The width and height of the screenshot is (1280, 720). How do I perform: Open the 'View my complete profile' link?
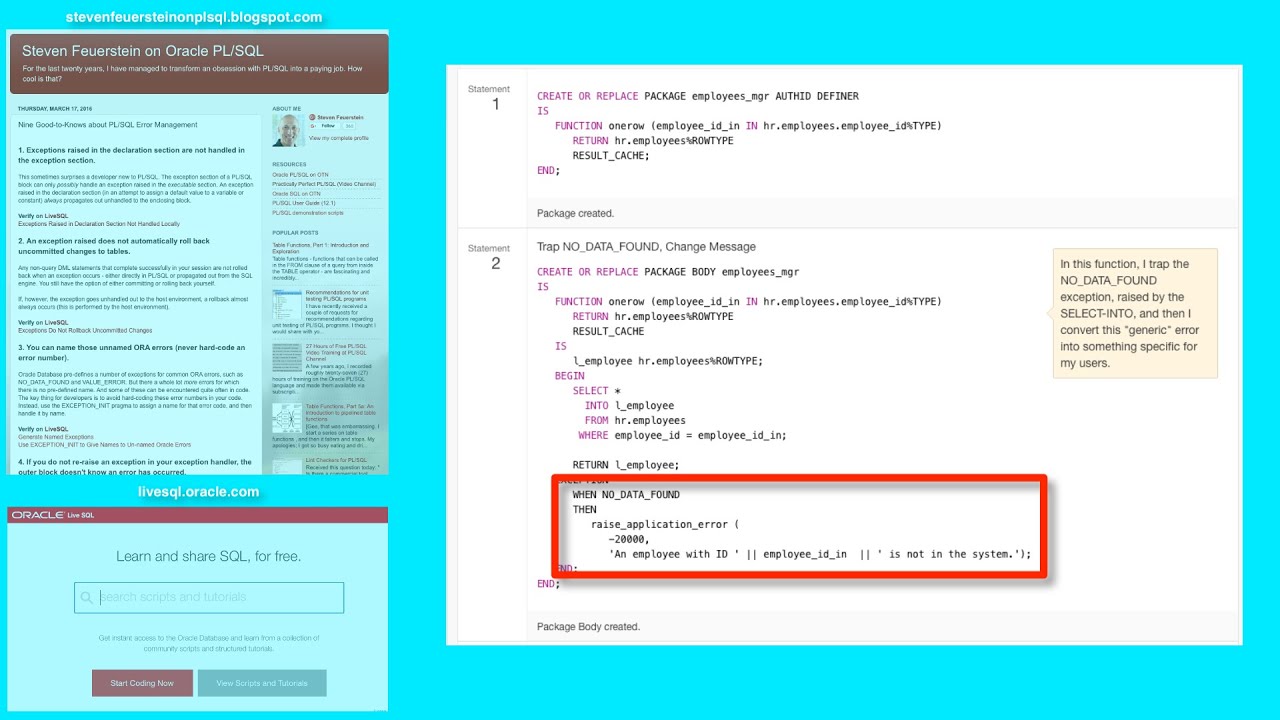(338, 138)
